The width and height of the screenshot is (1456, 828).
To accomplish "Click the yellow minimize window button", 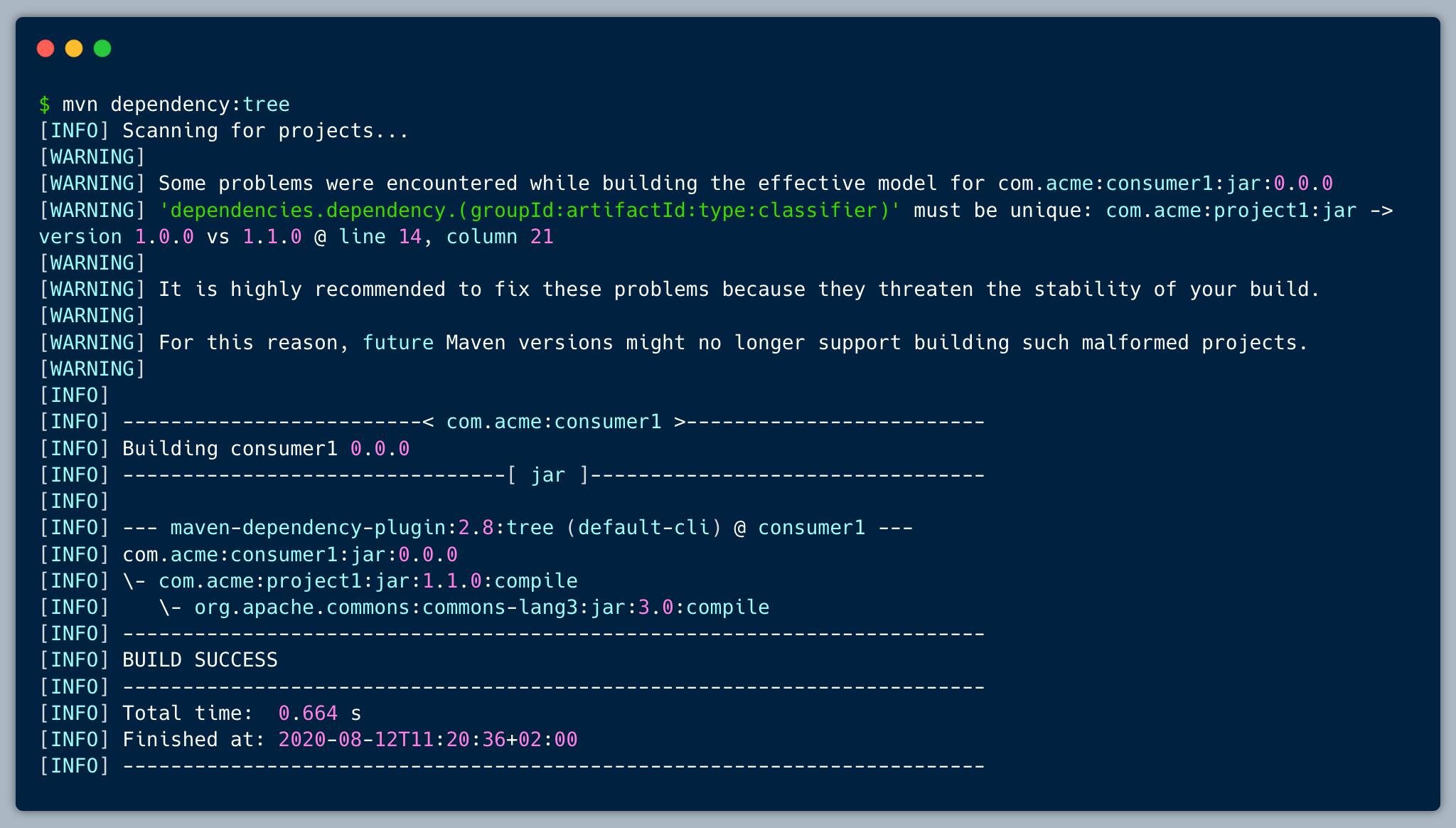I will point(74,48).
